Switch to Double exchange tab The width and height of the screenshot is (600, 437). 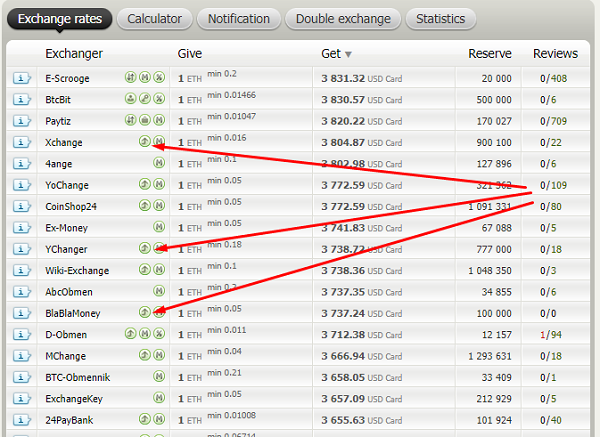click(343, 19)
